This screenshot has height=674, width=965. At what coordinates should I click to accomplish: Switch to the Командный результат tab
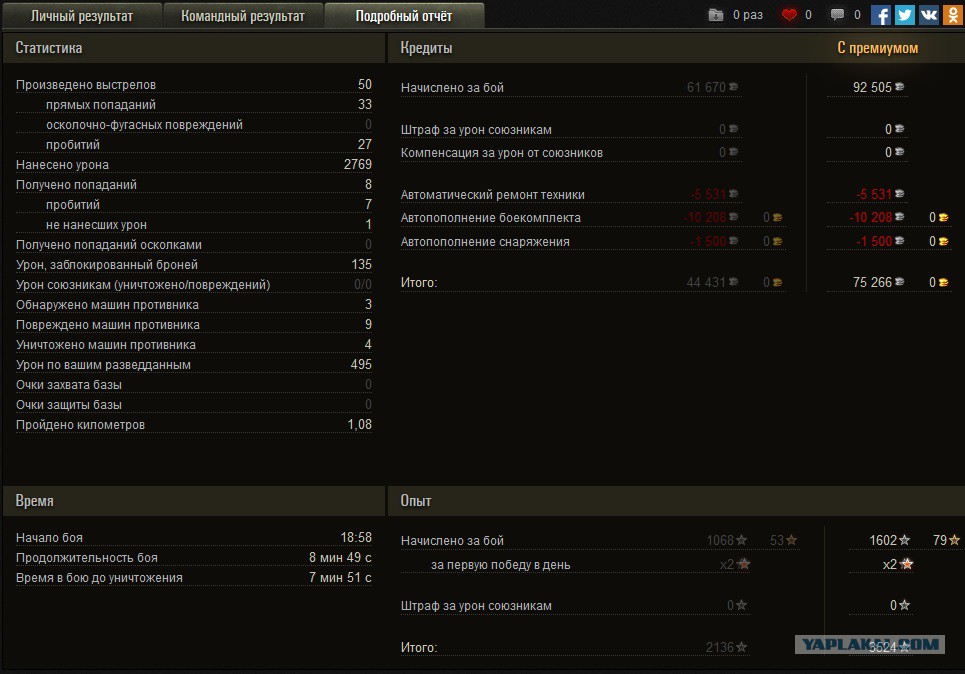[242, 16]
